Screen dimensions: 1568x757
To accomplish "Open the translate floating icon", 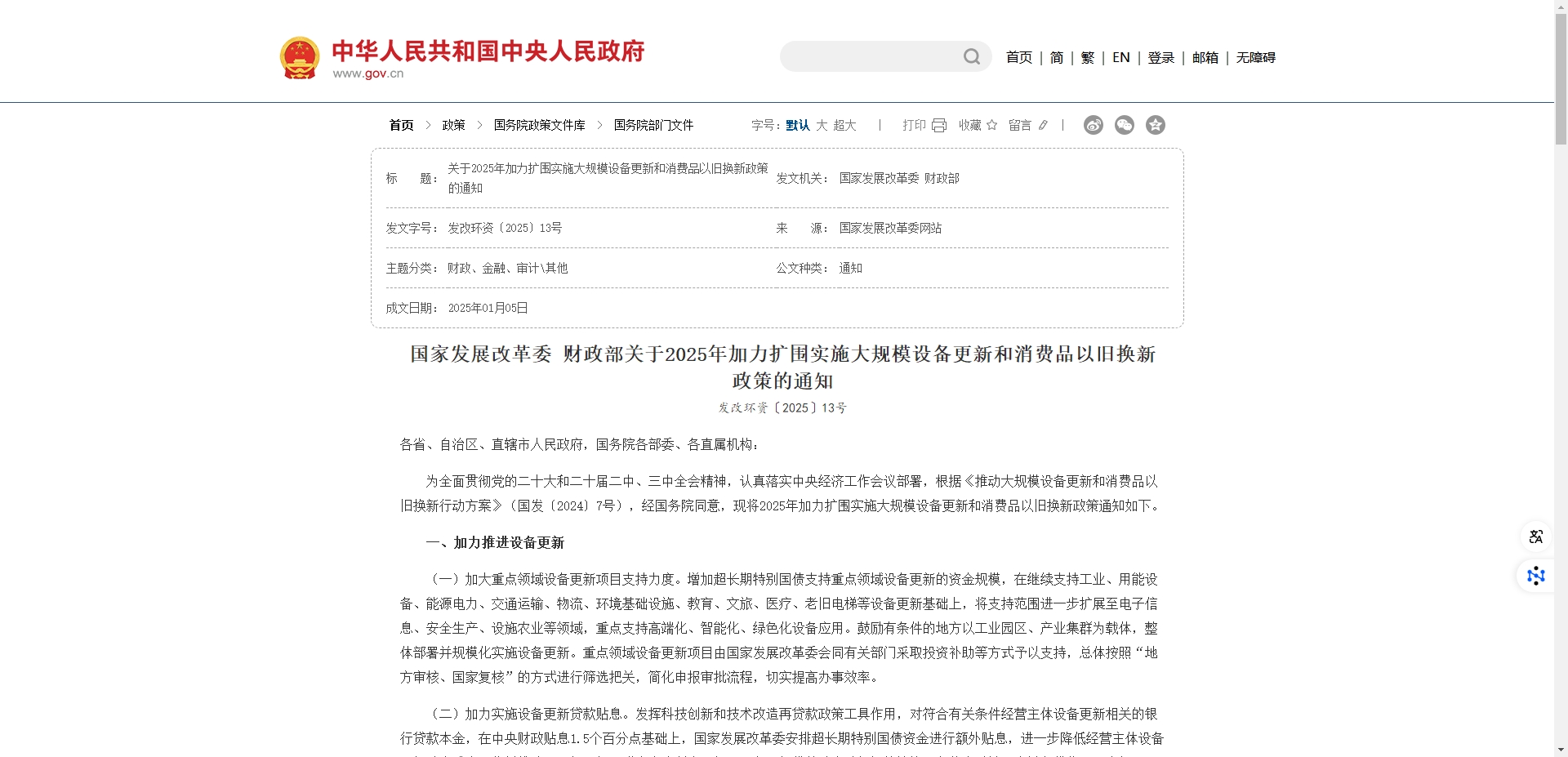I will 1536,537.
